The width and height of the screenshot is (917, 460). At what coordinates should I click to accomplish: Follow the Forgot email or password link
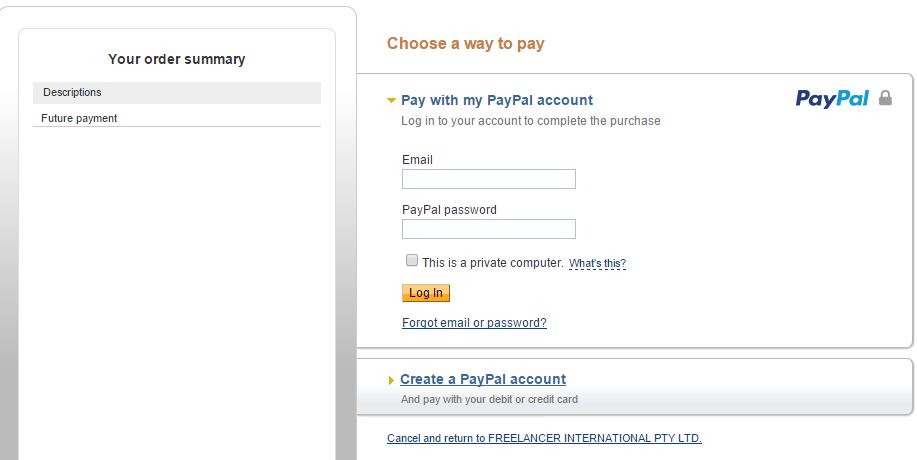click(474, 323)
